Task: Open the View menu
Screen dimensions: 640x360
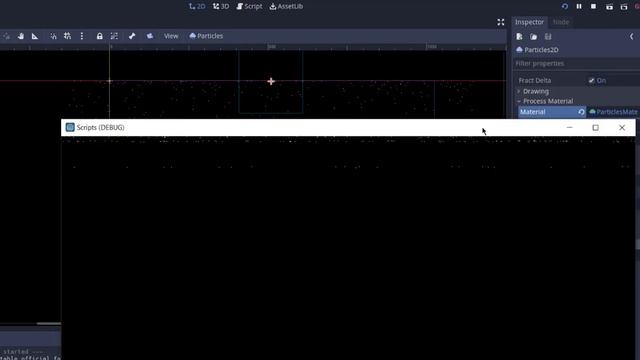Action: (171, 36)
